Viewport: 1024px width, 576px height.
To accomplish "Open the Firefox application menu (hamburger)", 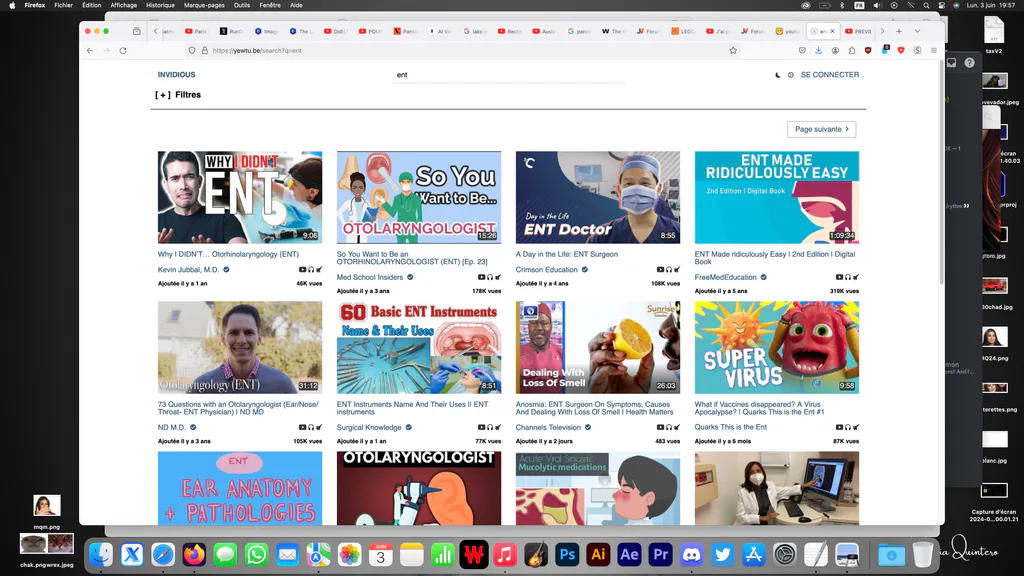I will click(x=934, y=50).
